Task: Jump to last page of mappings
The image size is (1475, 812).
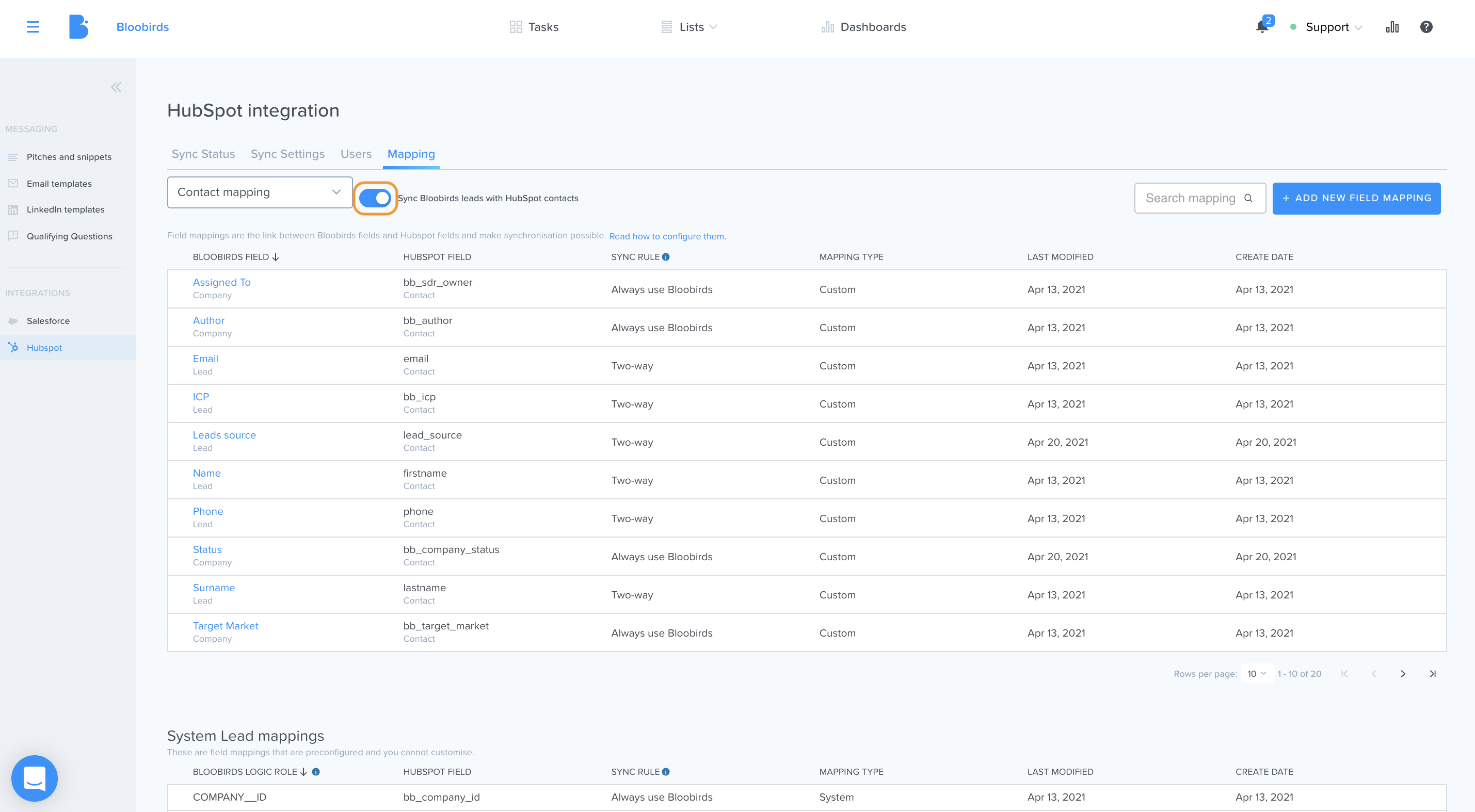Action: coord(1432,674)
